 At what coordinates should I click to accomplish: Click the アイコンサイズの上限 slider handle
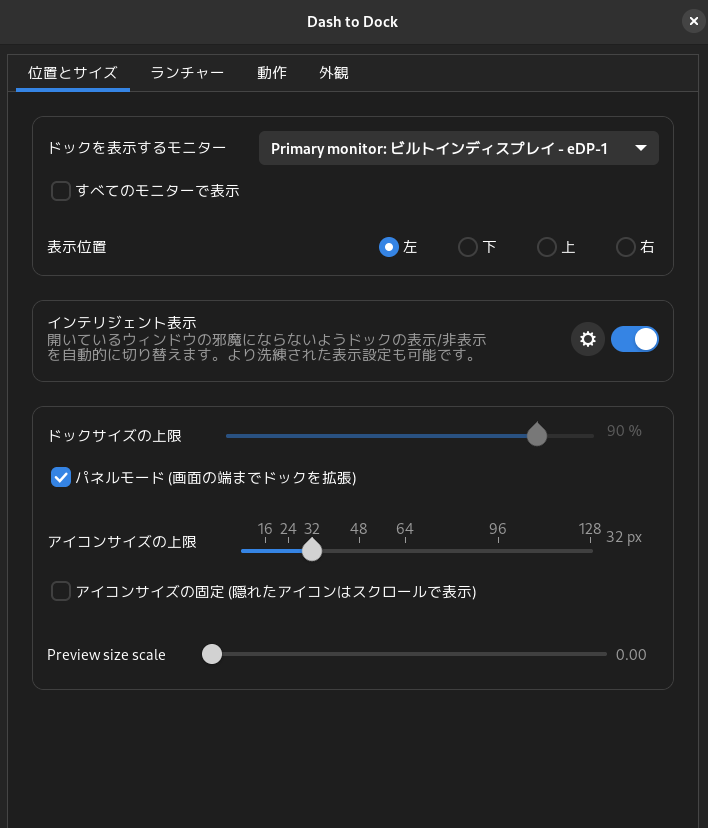click(312, 550)
